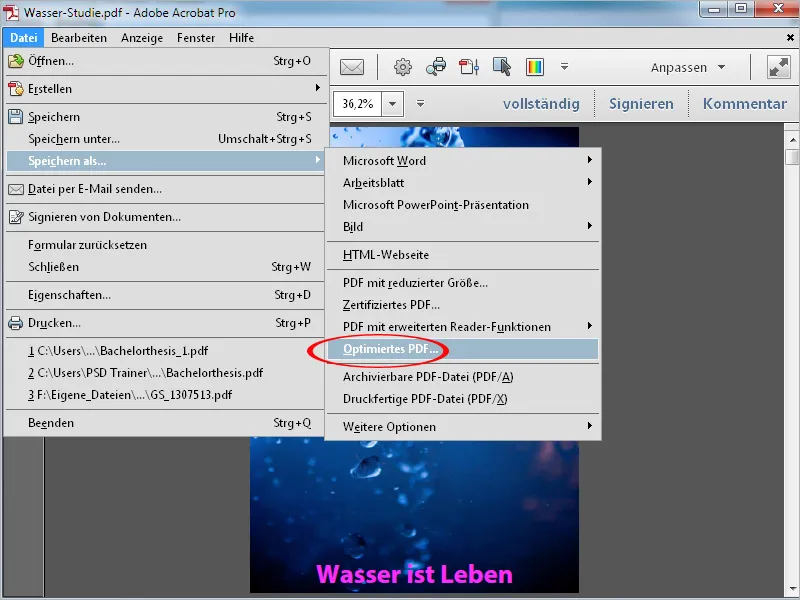Viewport: 800px width, 600px height.
Task: Click the color spectrum toolbar icon
Action: point(534,67)
